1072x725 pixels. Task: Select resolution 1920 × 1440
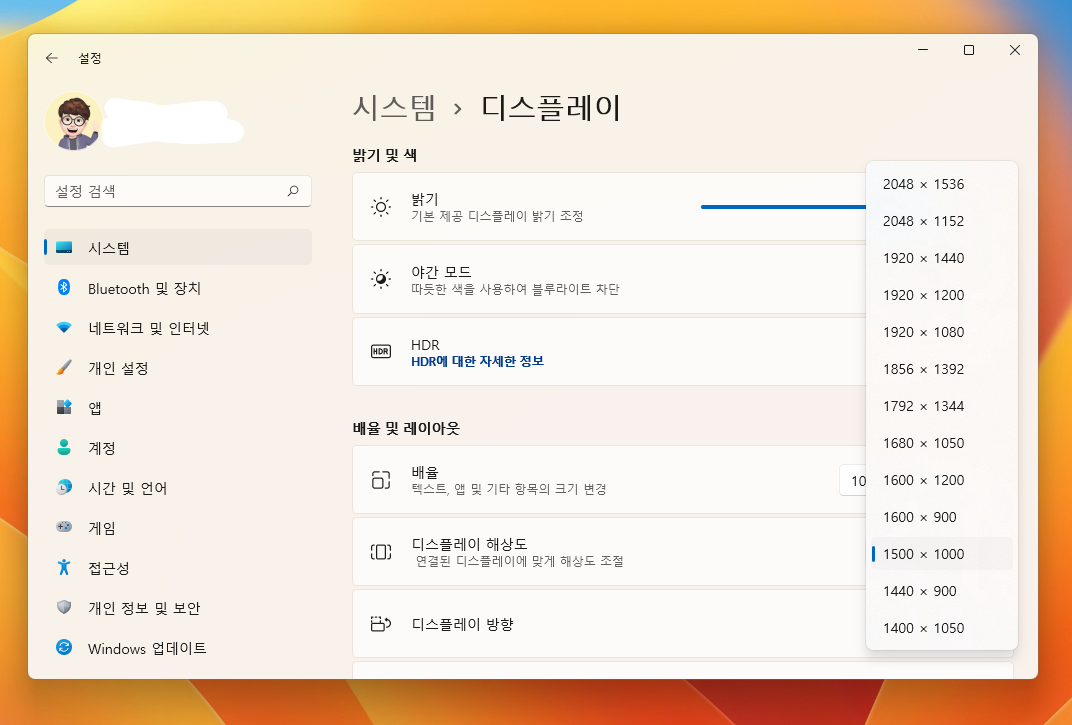coord(941,258)
